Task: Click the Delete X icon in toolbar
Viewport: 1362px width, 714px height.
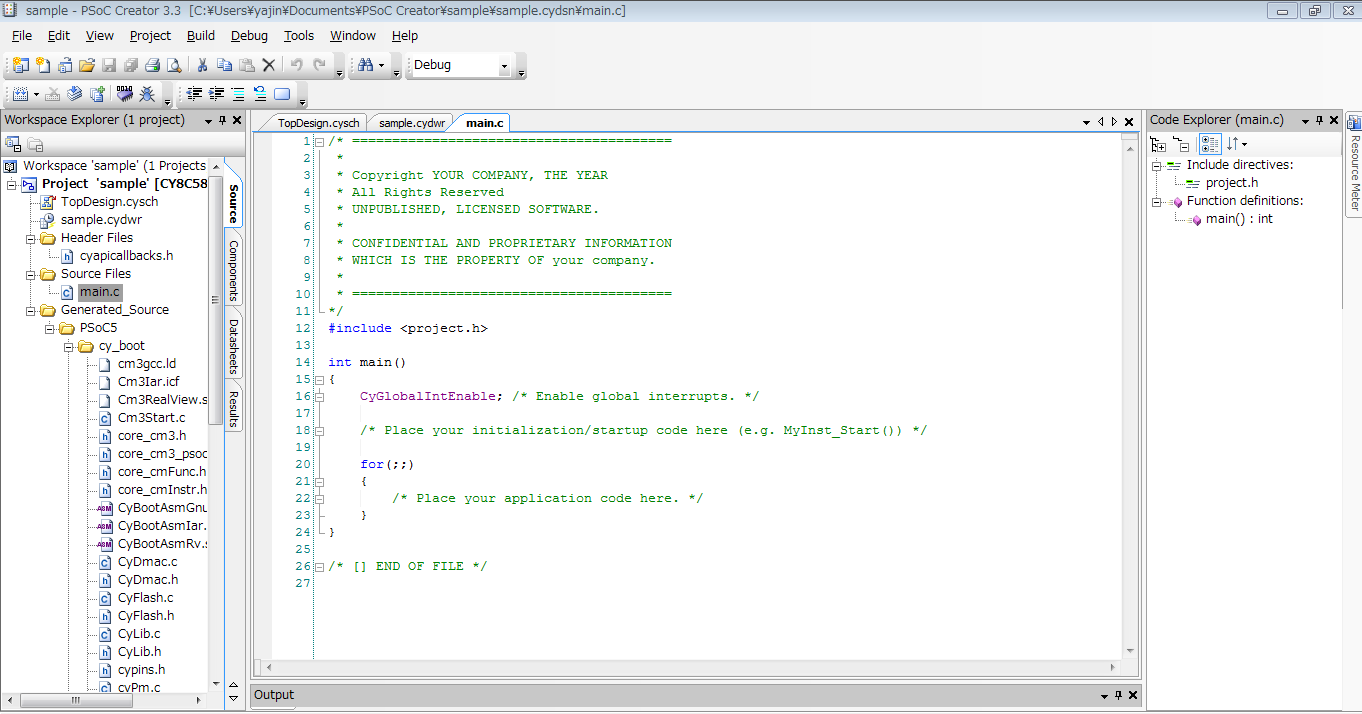Action: tap(268, 65)
